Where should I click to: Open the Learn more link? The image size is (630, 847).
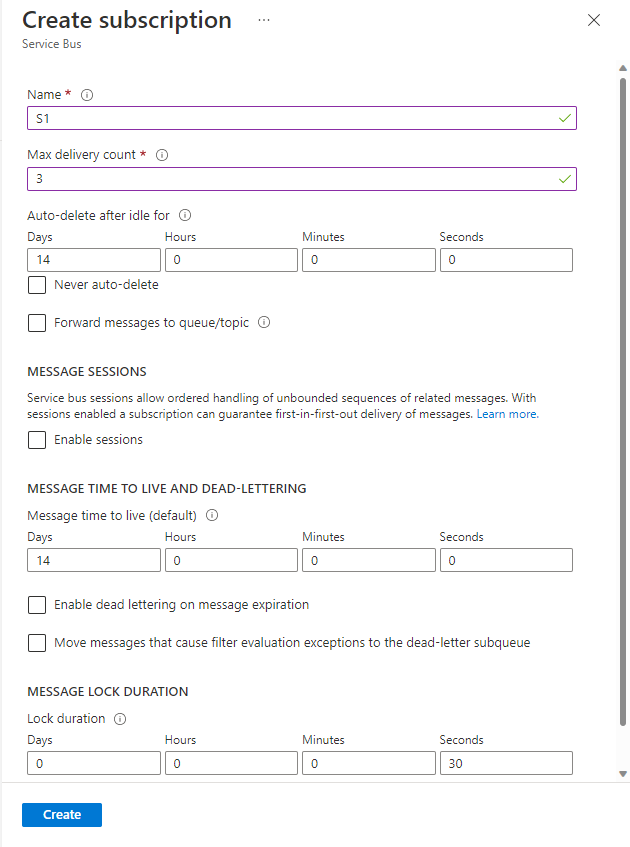pyautogui.click(x=507, y=414)
